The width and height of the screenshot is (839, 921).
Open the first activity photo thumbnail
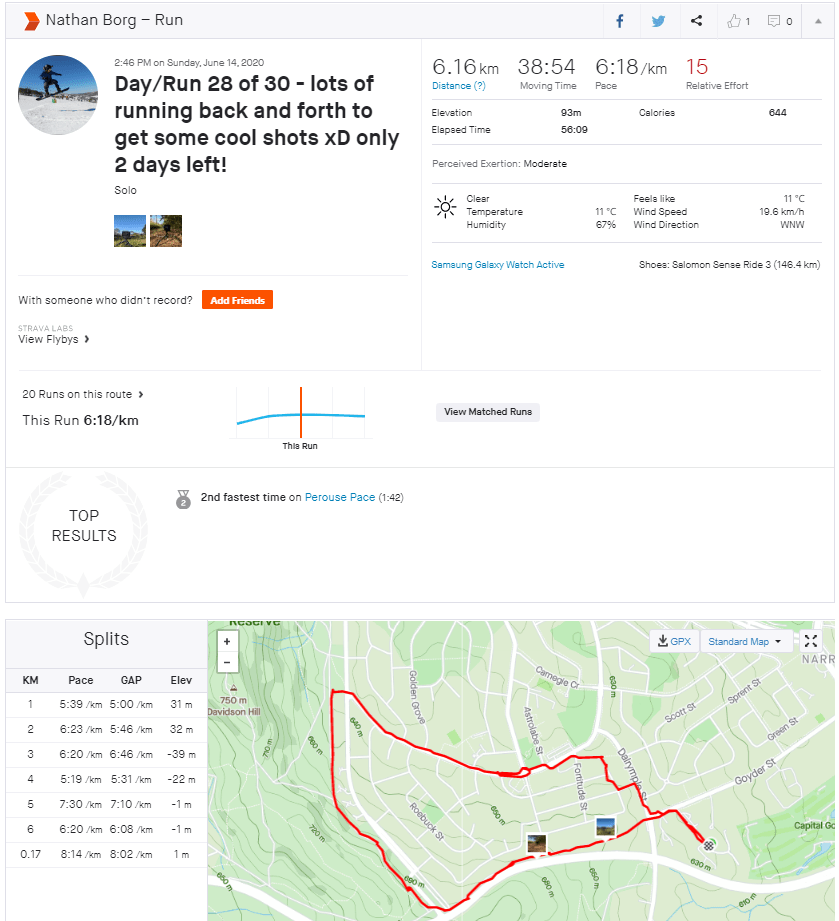130,231
